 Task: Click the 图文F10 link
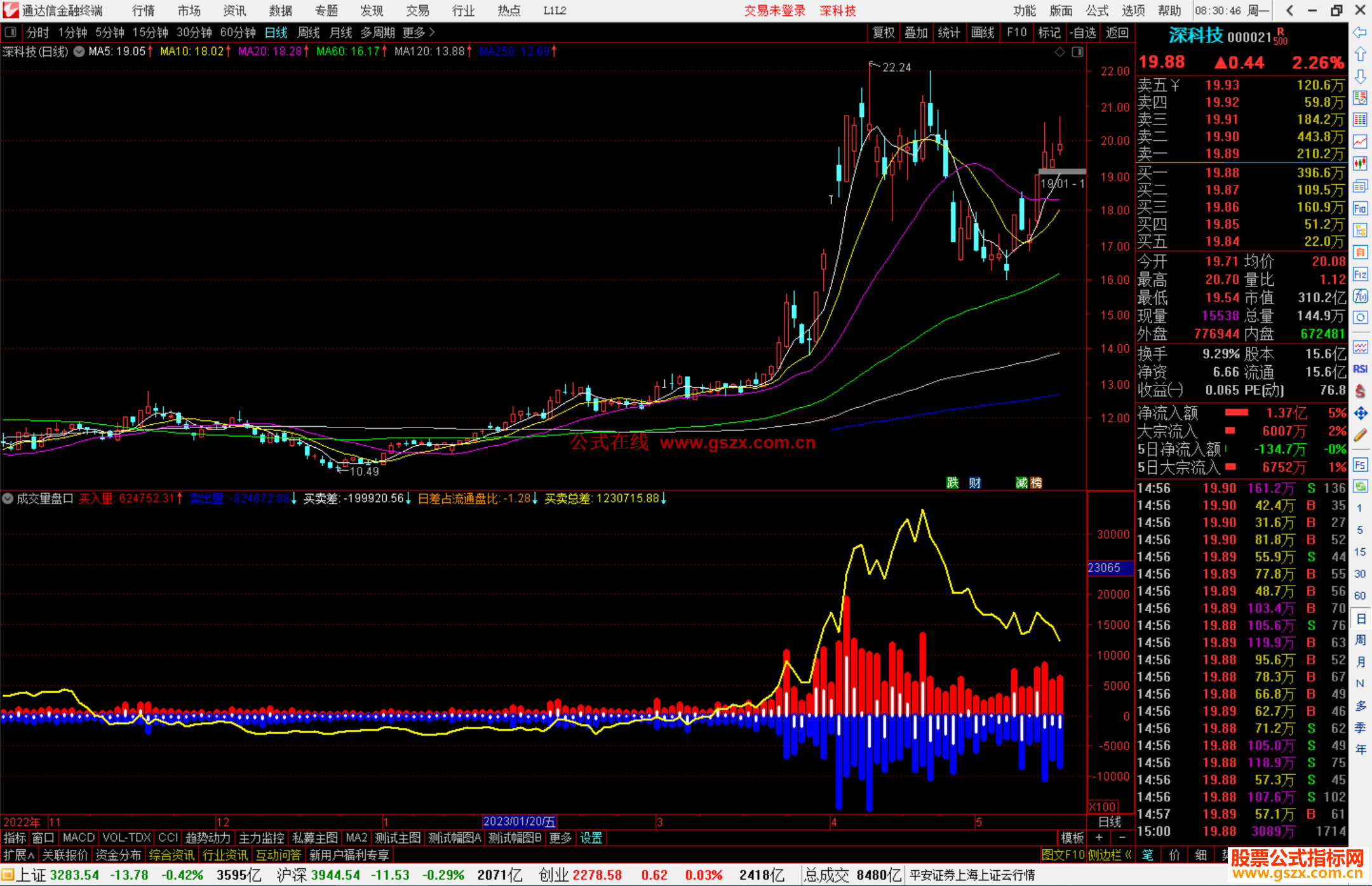1063,855
